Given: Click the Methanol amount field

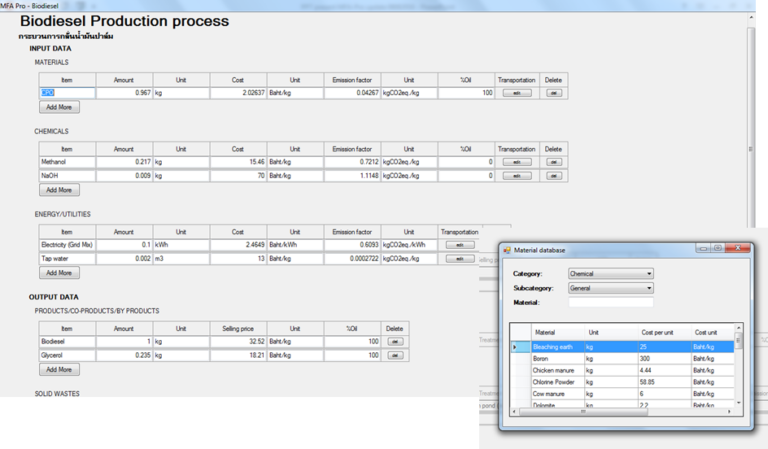Looking at the screenshot, I should (x=124, y=162).
